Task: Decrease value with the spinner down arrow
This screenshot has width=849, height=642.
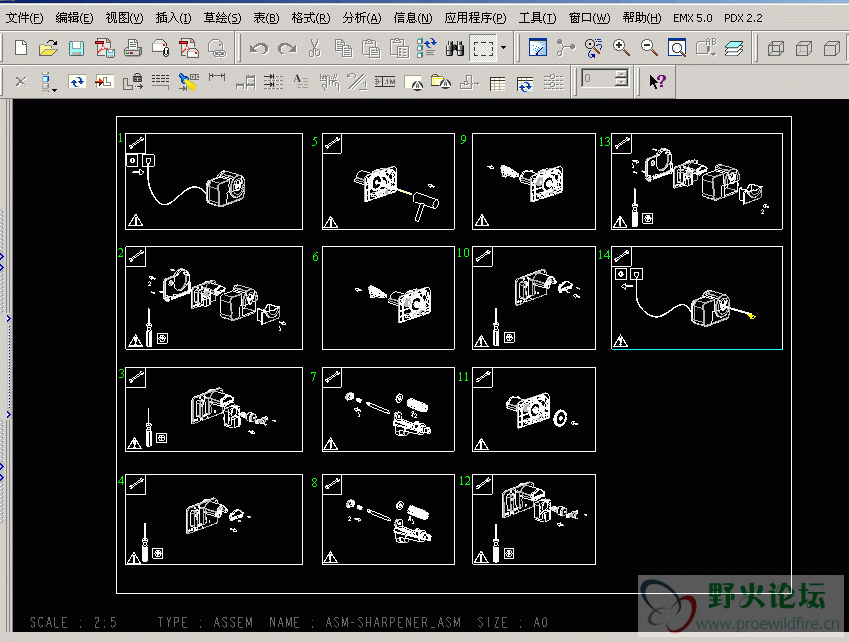Action: point(622,83)
